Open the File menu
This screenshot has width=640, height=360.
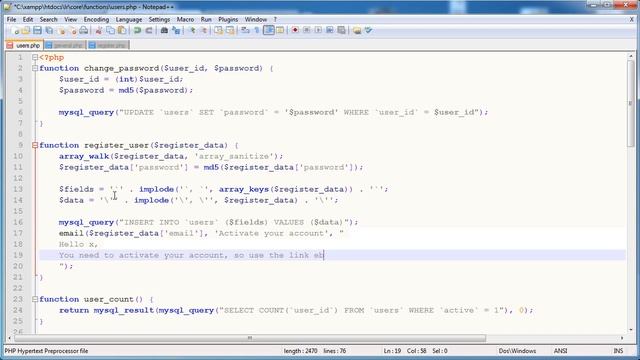tap(11, 19)
